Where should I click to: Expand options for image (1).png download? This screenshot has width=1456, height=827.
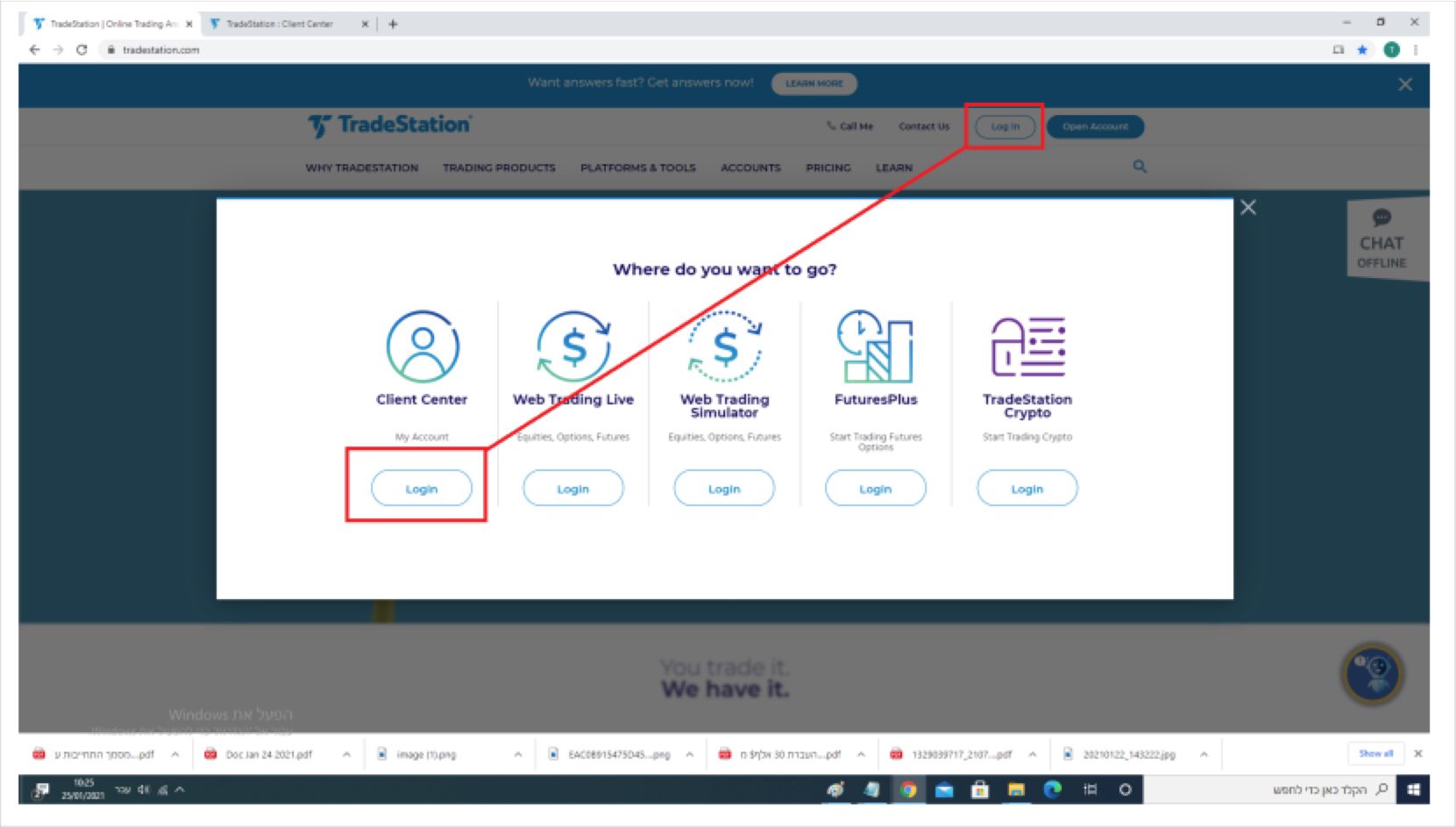coord(518,754)
